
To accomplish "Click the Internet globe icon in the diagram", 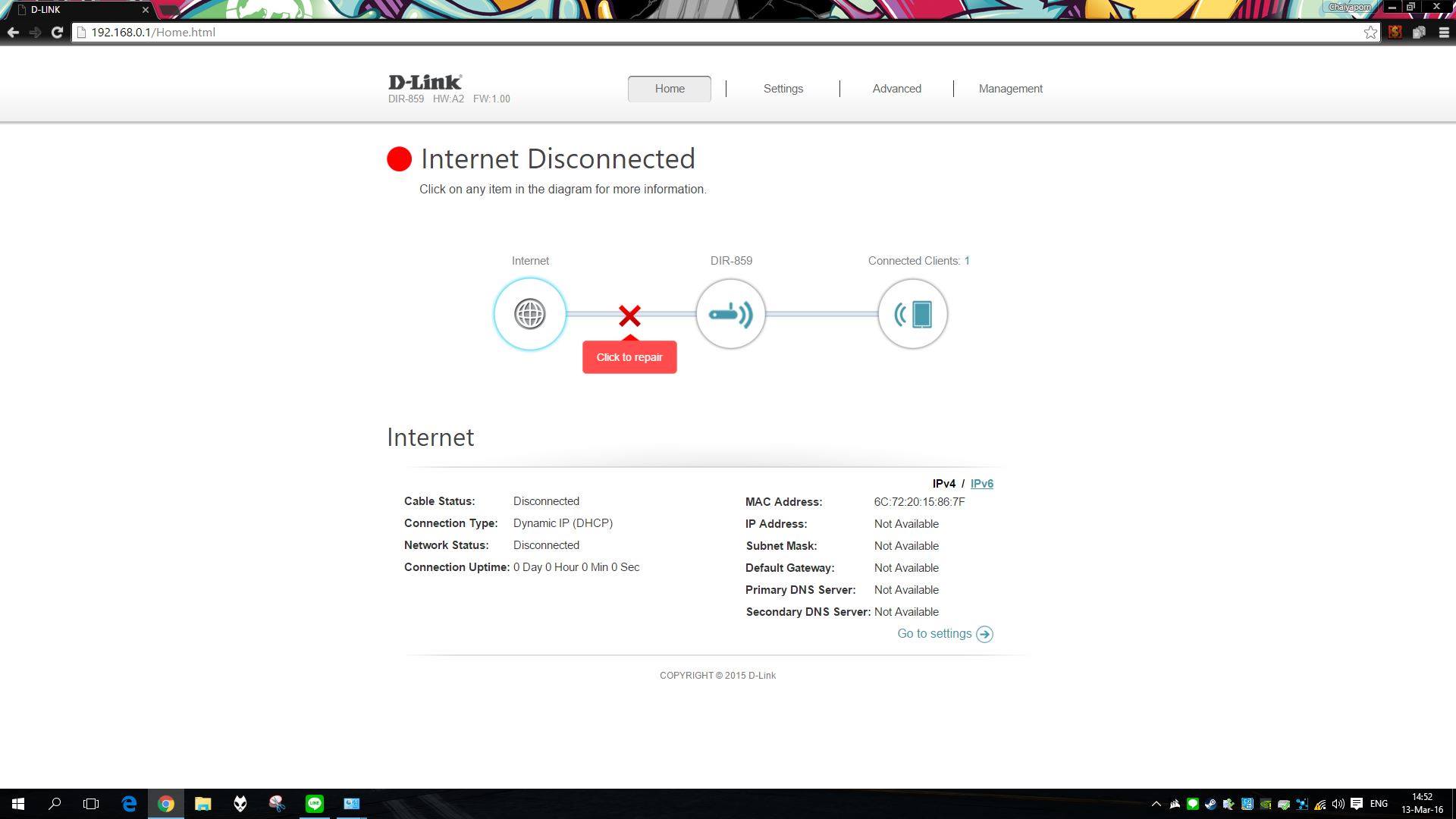I will point(530,314).
